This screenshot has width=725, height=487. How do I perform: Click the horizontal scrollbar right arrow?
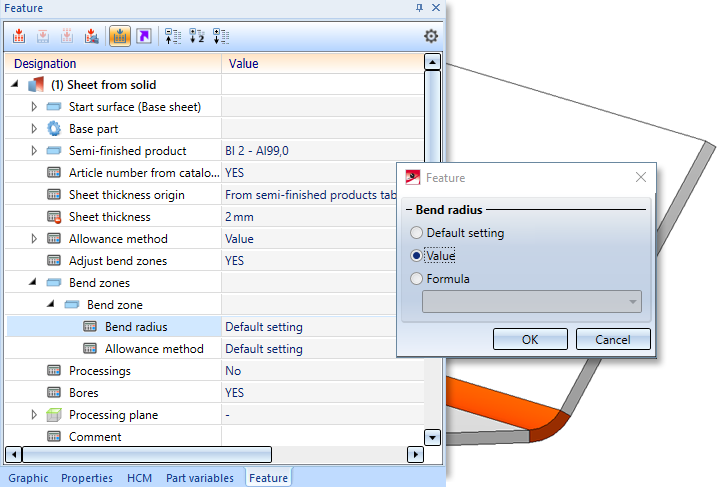pos(415,455)
